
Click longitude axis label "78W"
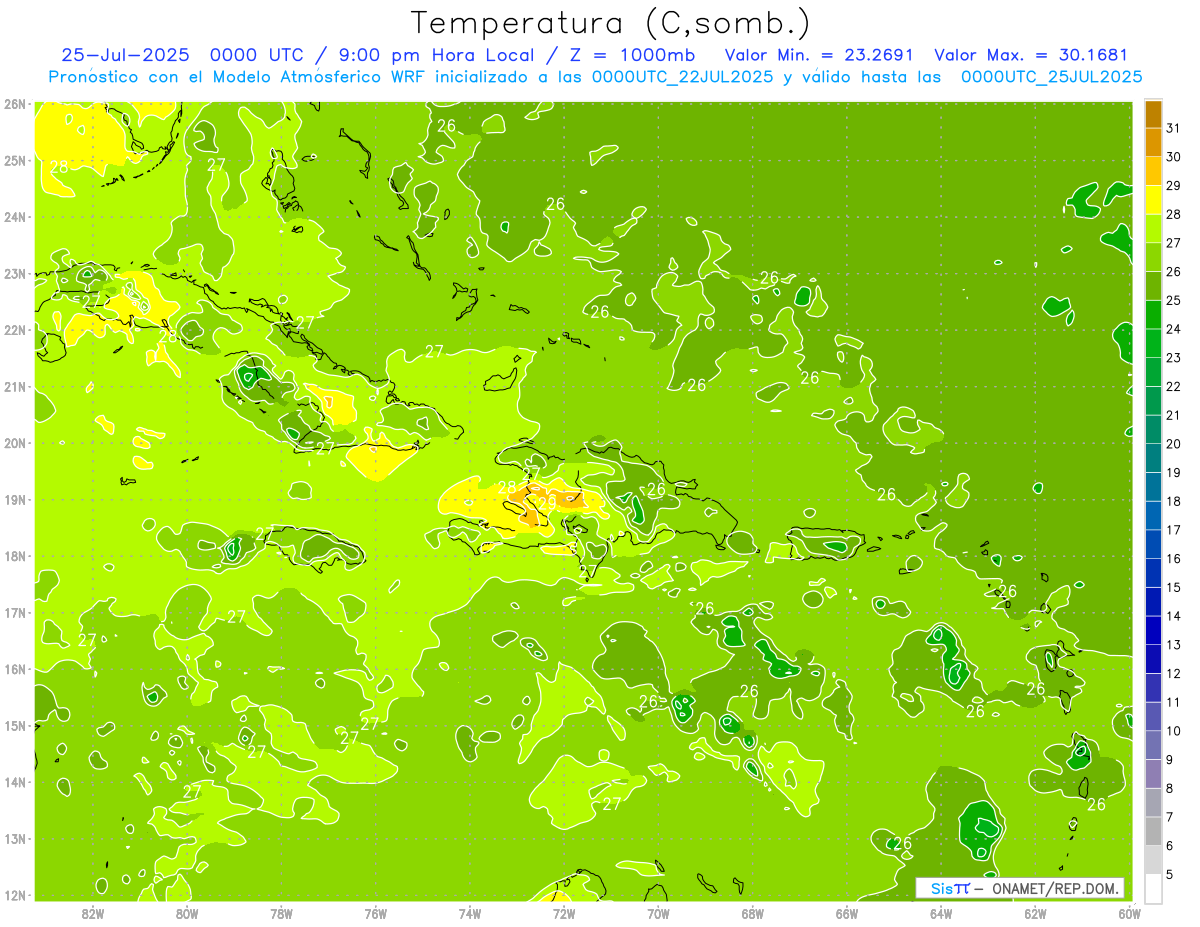point(281,913)
